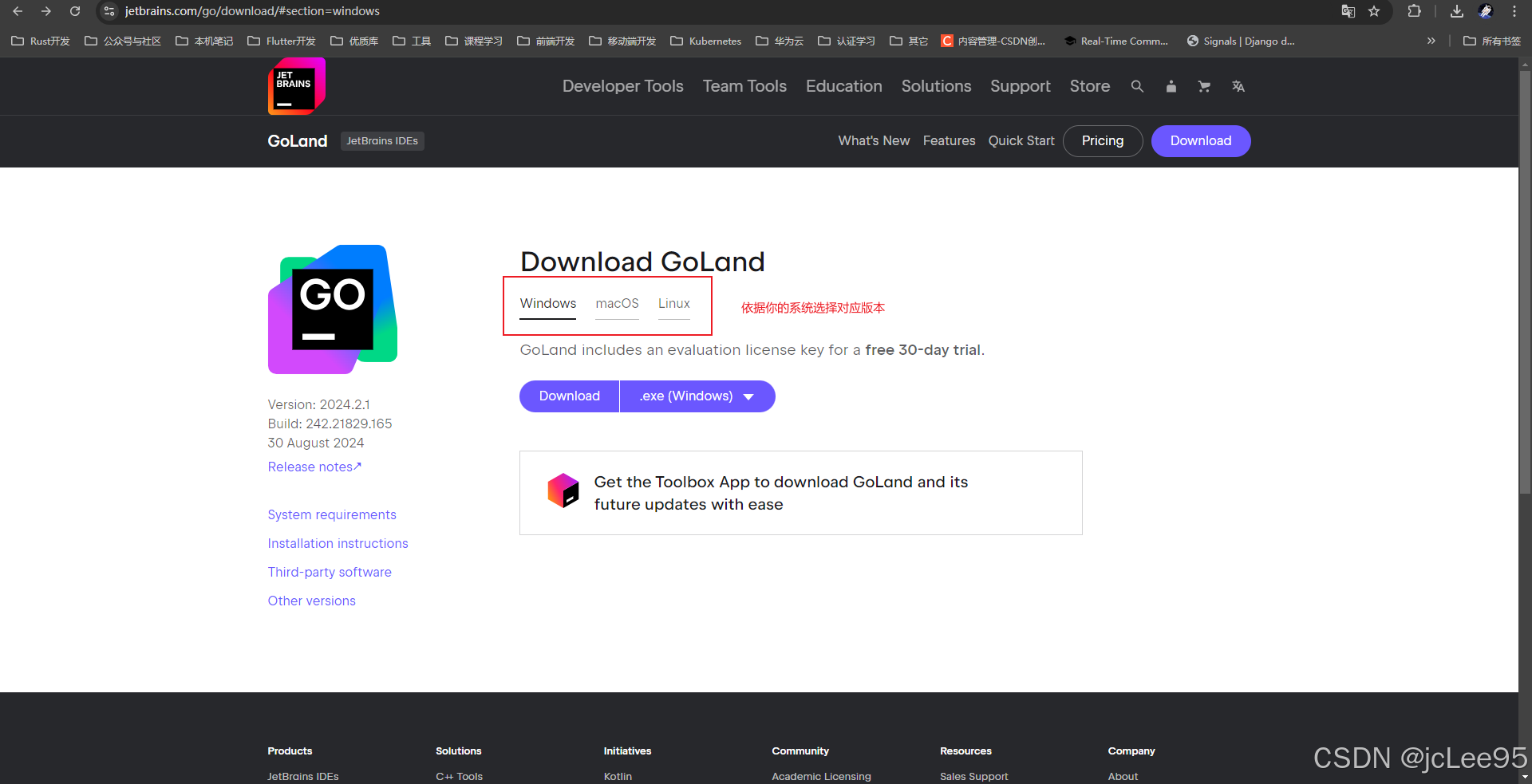Reload the page with refresh icon

75,11
